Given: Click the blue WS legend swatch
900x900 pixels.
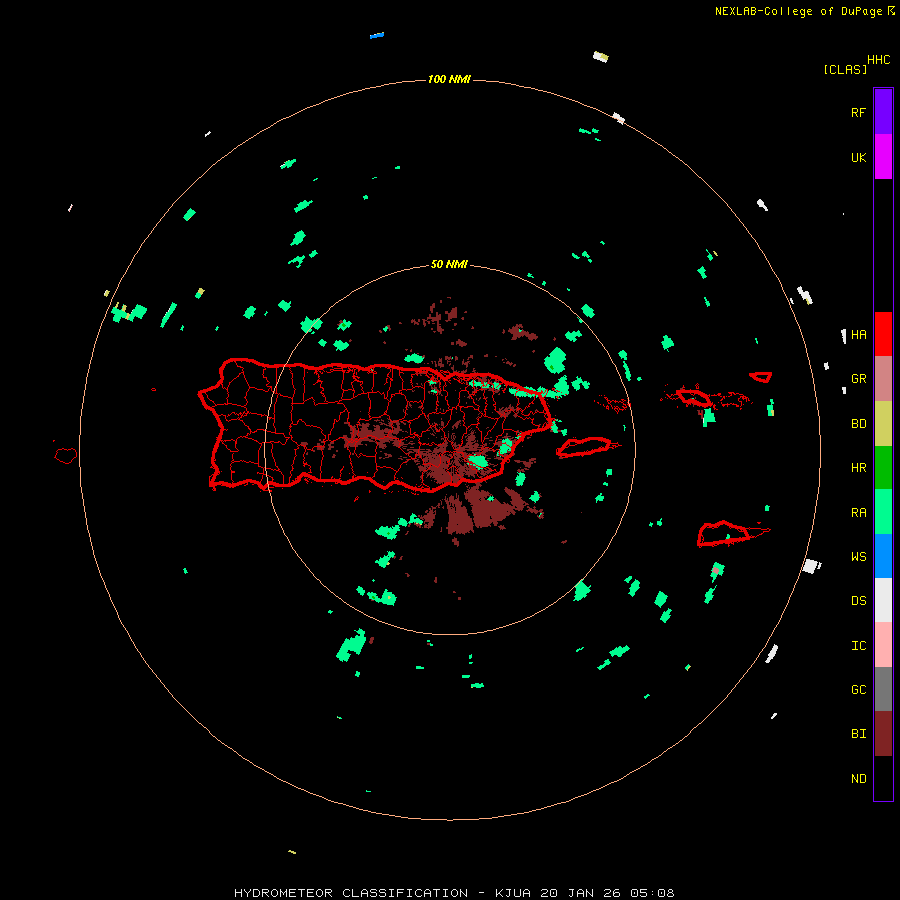Looking at the screenshot, I should (883, 556).
